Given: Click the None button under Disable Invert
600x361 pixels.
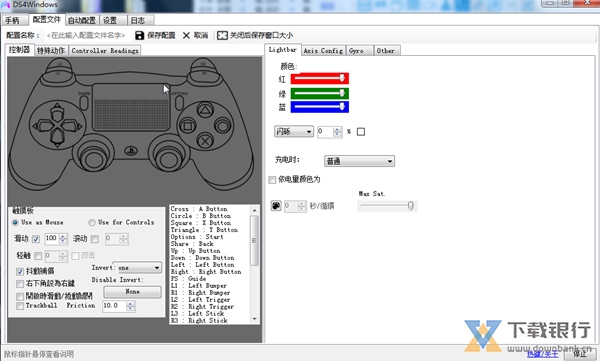Looking at the screenshot, I should 132,292.
